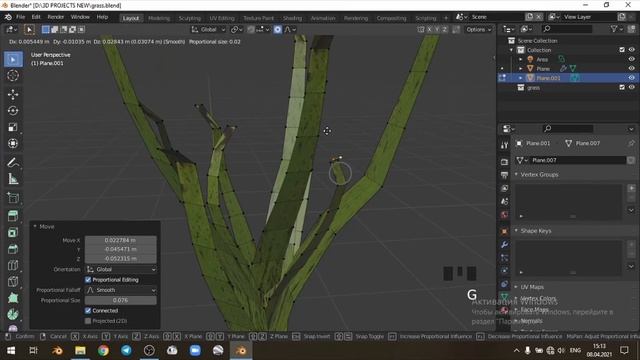Select the Annotate tool
Viewport: 640px width, 360px height.
[13, 162]
